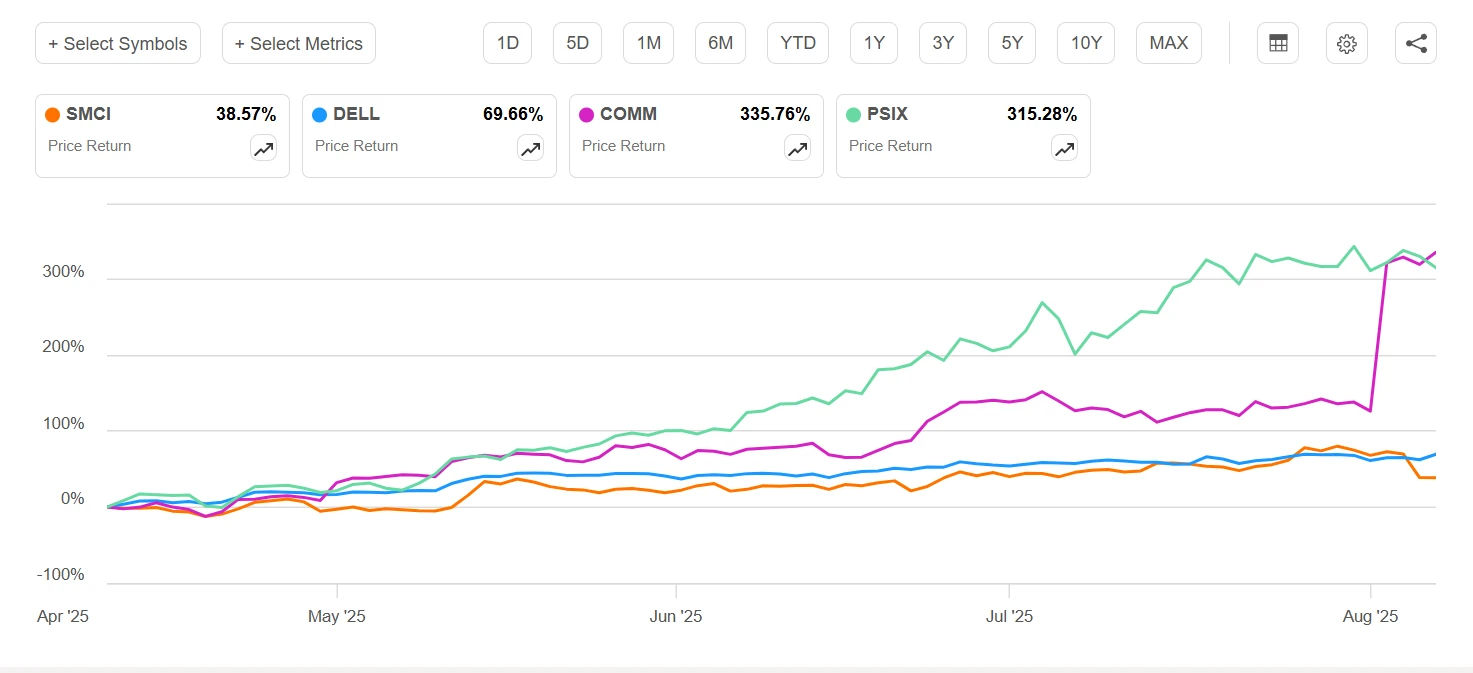Click the share chart icon
Image resolution: width=1473 pixels, height=673 pixels.
(1415, 43)
